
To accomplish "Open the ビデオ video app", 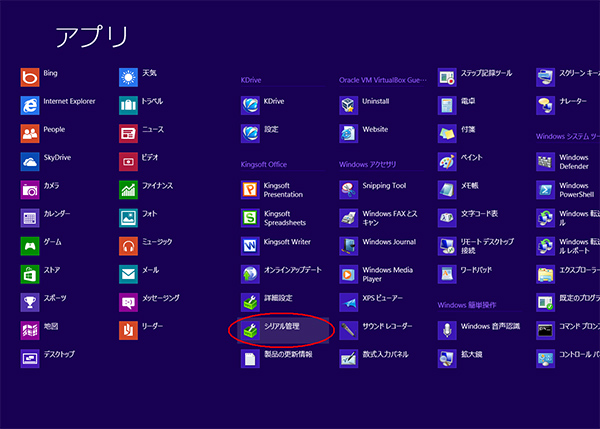I will click(129, 161).
